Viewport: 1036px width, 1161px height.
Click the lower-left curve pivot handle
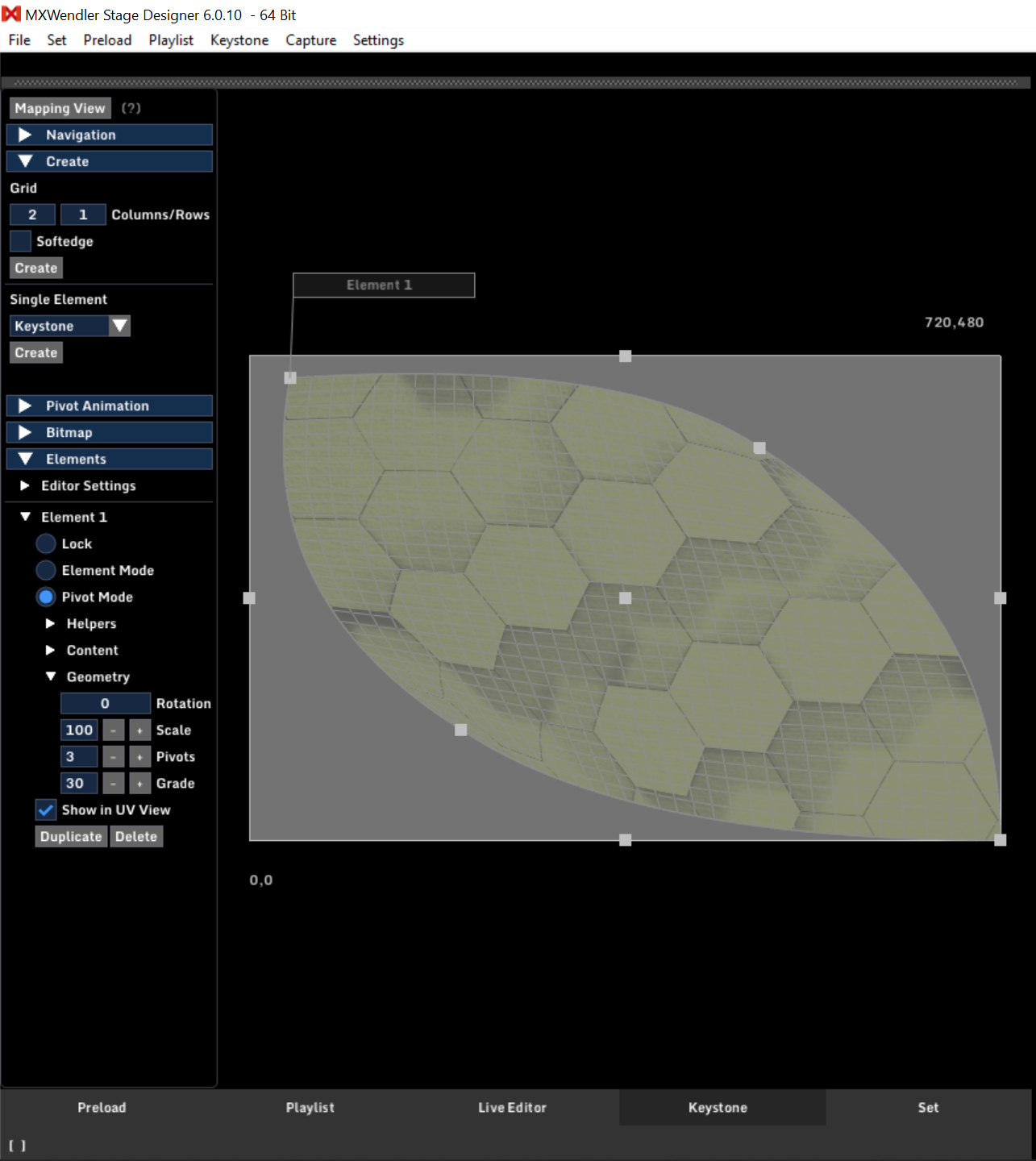coord(460,730)
